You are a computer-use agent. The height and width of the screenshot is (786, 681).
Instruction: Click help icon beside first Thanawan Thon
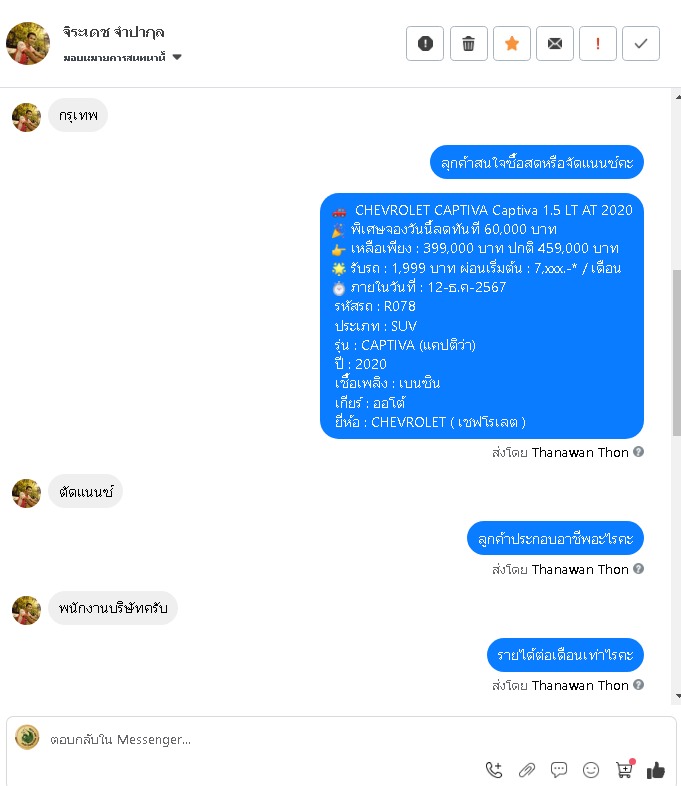point(638,452)
